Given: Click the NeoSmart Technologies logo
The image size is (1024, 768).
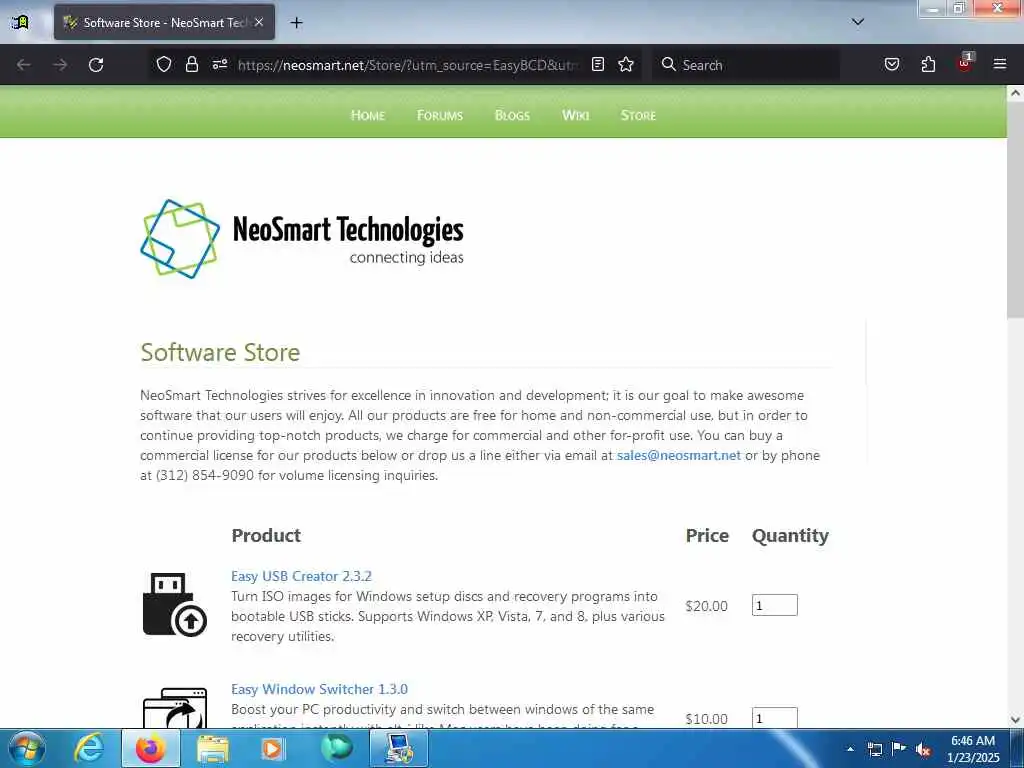Looking at the screenshot, I should tap(302, 239).
